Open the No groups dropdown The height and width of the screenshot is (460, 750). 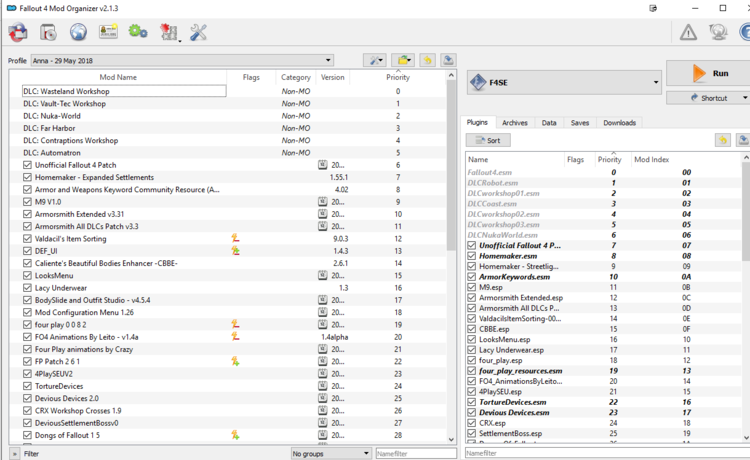(331, 453)
